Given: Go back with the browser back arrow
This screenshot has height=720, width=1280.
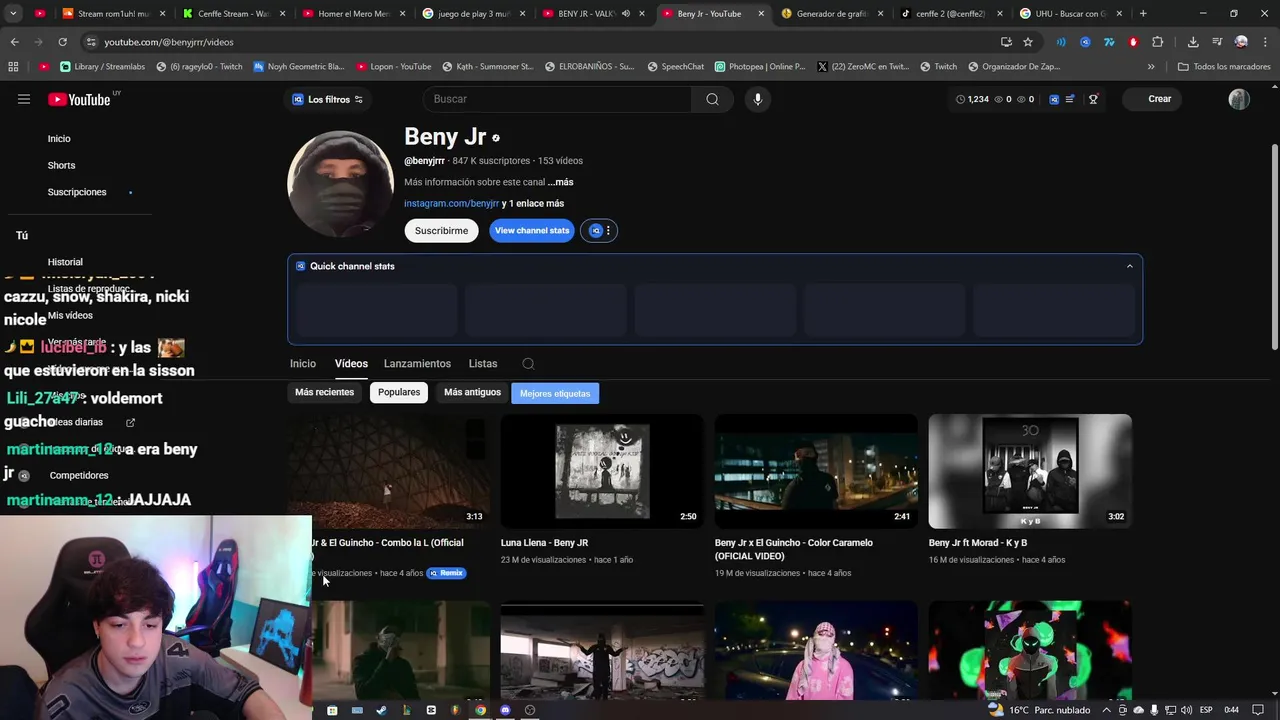Looking at the screenshot, I should point(14,42).
